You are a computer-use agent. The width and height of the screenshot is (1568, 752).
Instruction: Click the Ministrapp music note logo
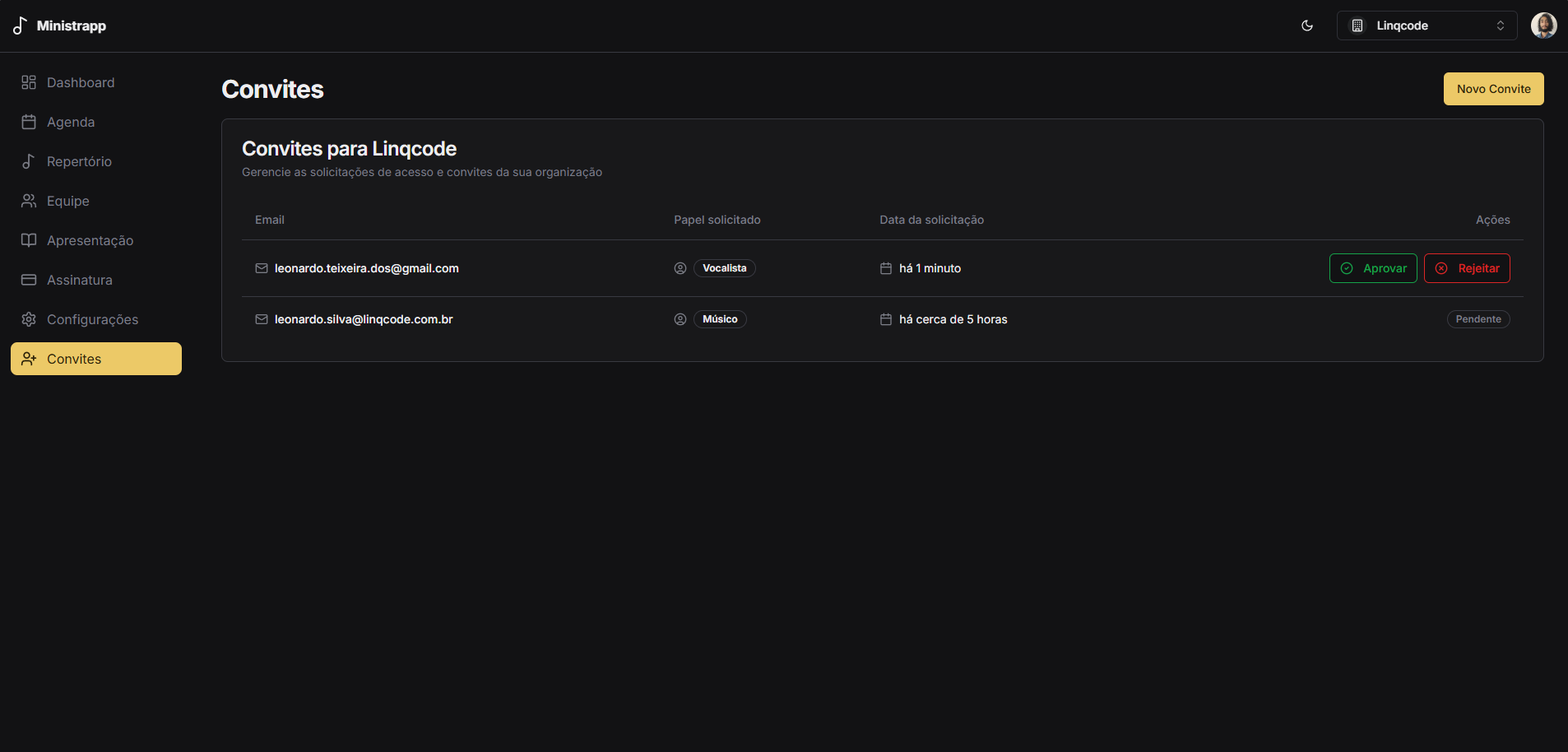coord(21,26)
